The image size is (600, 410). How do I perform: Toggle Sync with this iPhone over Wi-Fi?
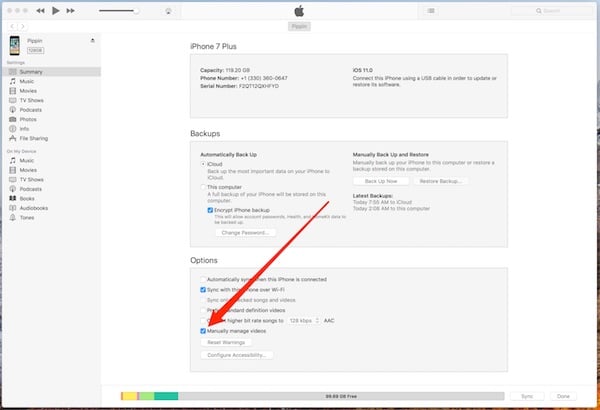click(x=203, y=290)
